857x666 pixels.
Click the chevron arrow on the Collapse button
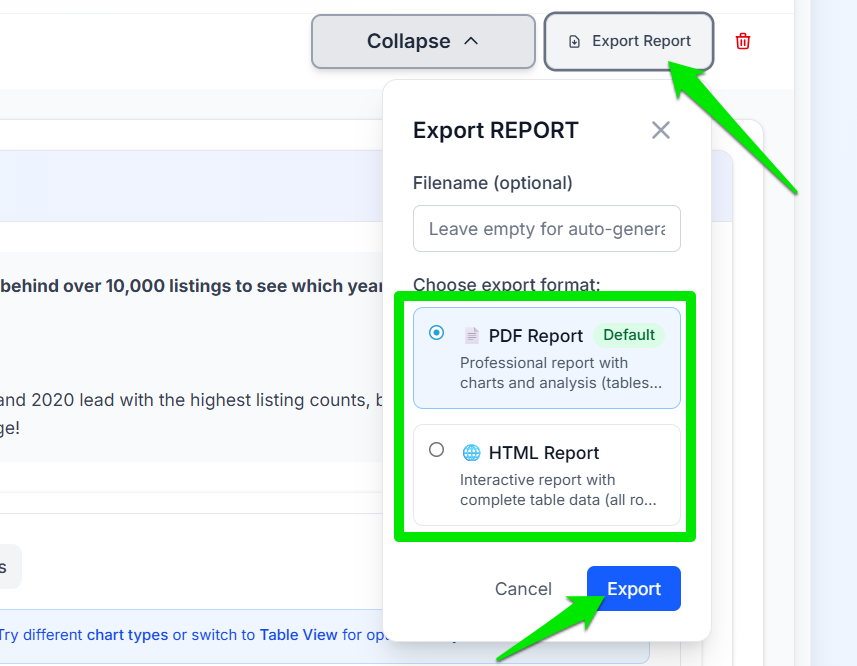click(472, 41)
